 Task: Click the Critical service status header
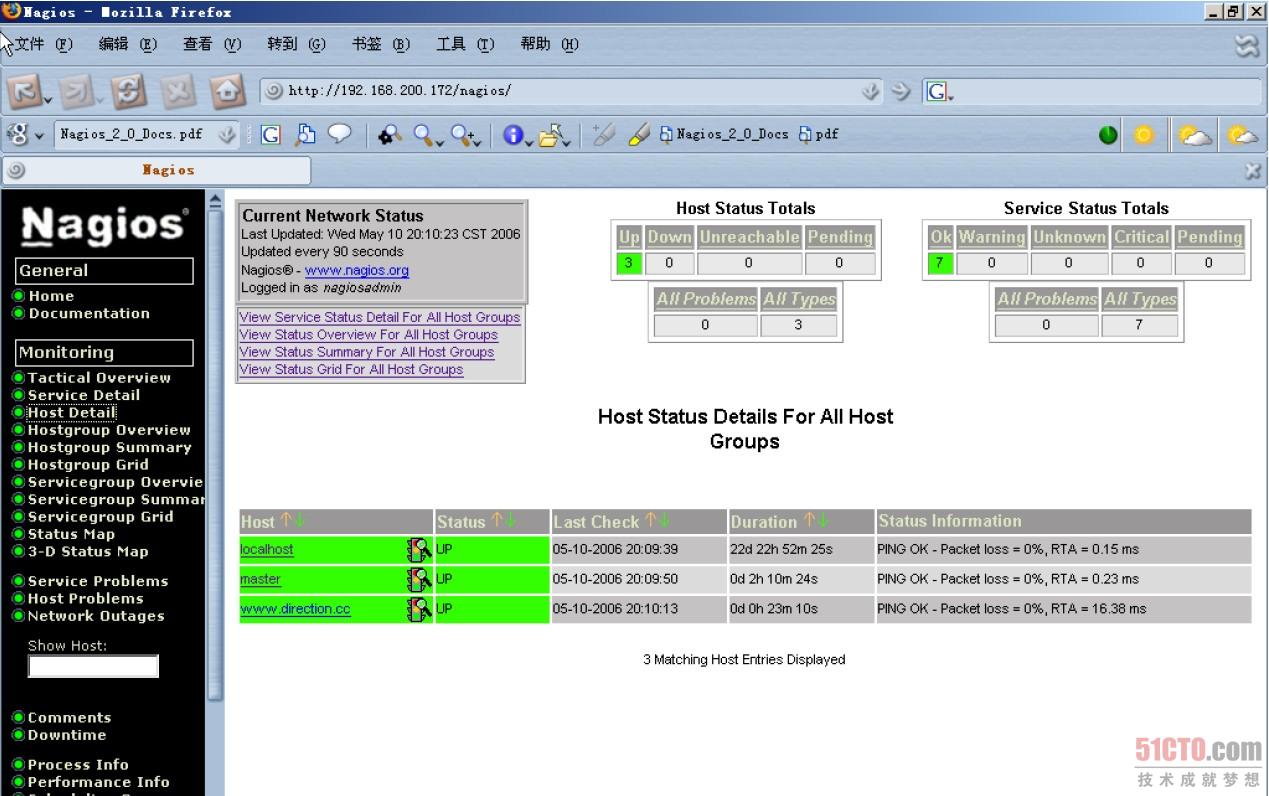[1141, 237]
